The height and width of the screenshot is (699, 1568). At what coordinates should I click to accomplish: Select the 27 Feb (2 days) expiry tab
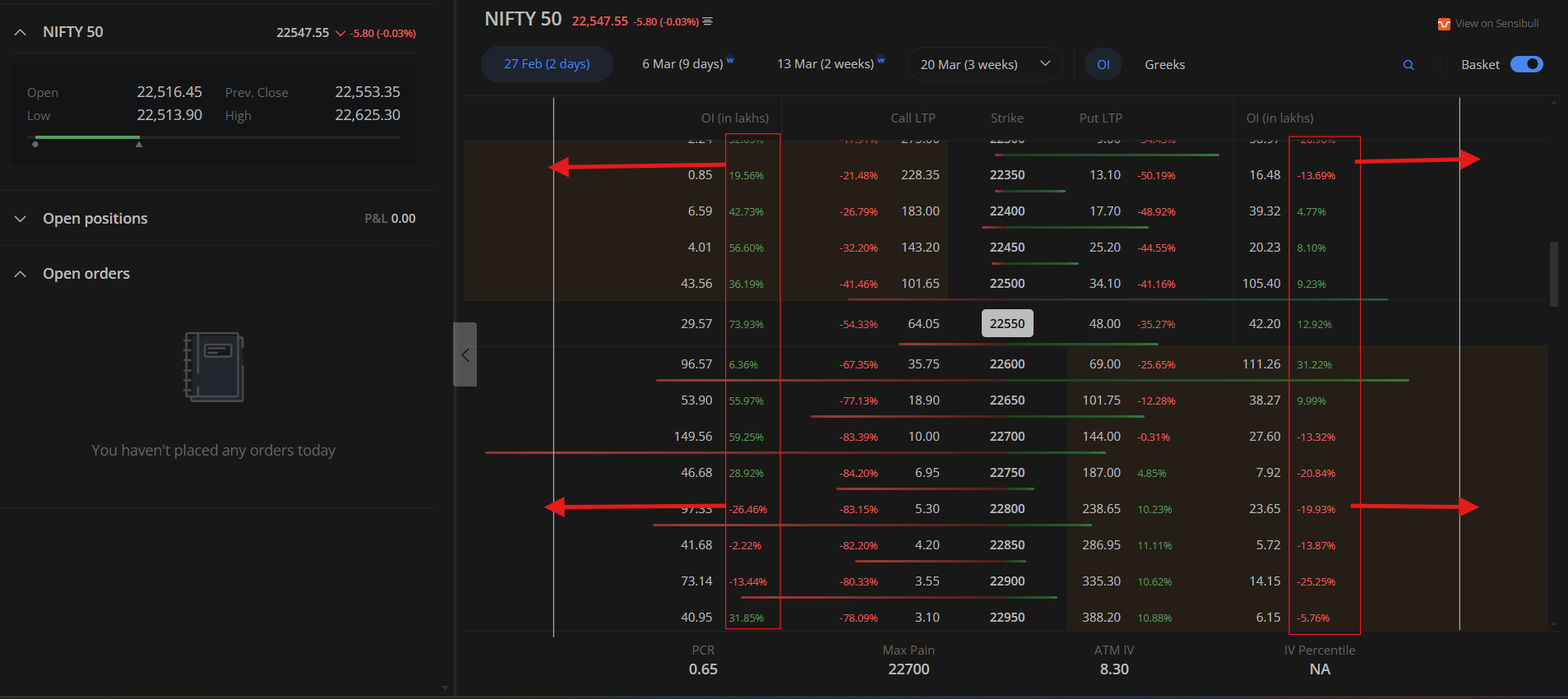[547, 64]
